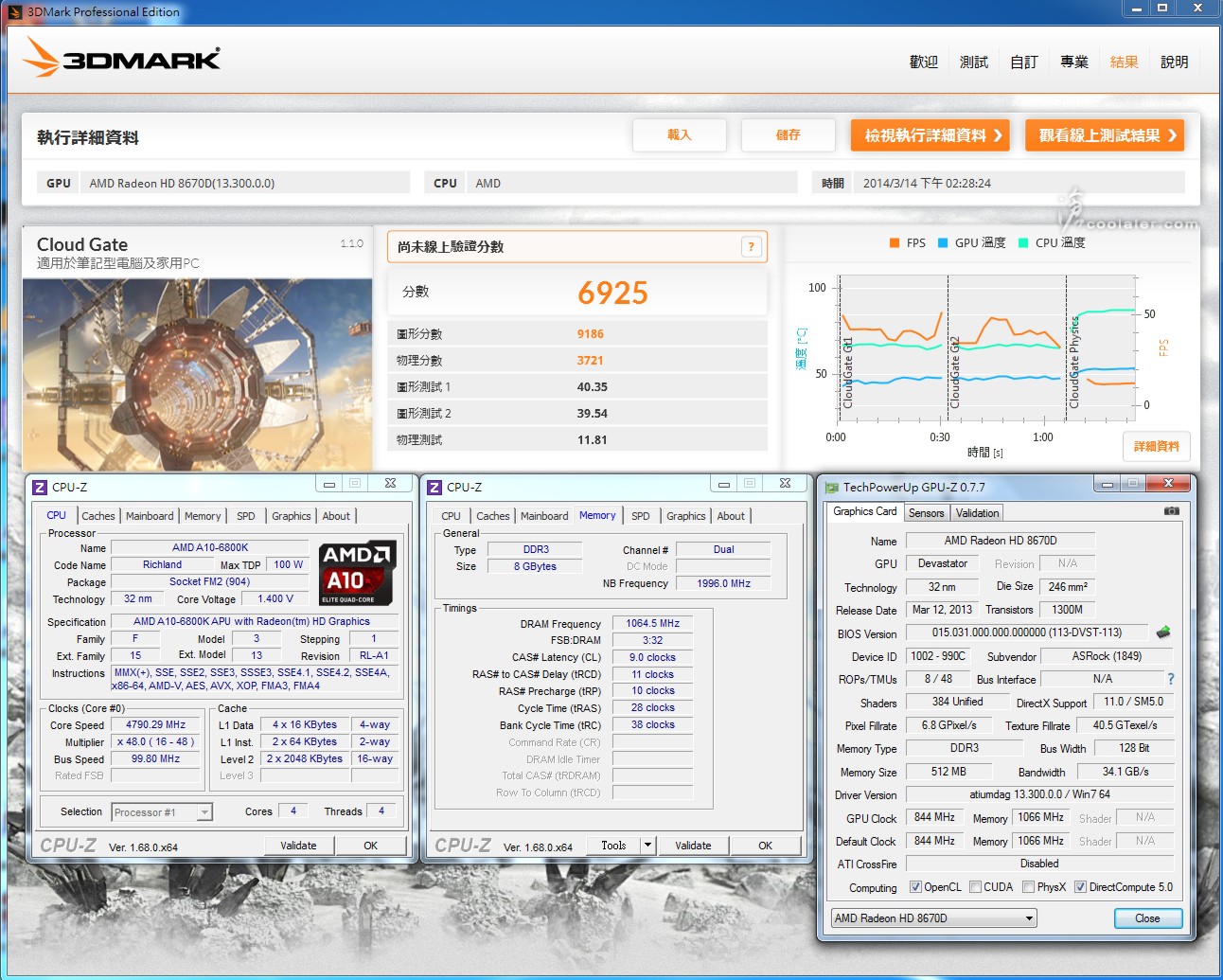
Task: Click the GPU-Z BIOS save chip icon
Action: [1163, 633]
